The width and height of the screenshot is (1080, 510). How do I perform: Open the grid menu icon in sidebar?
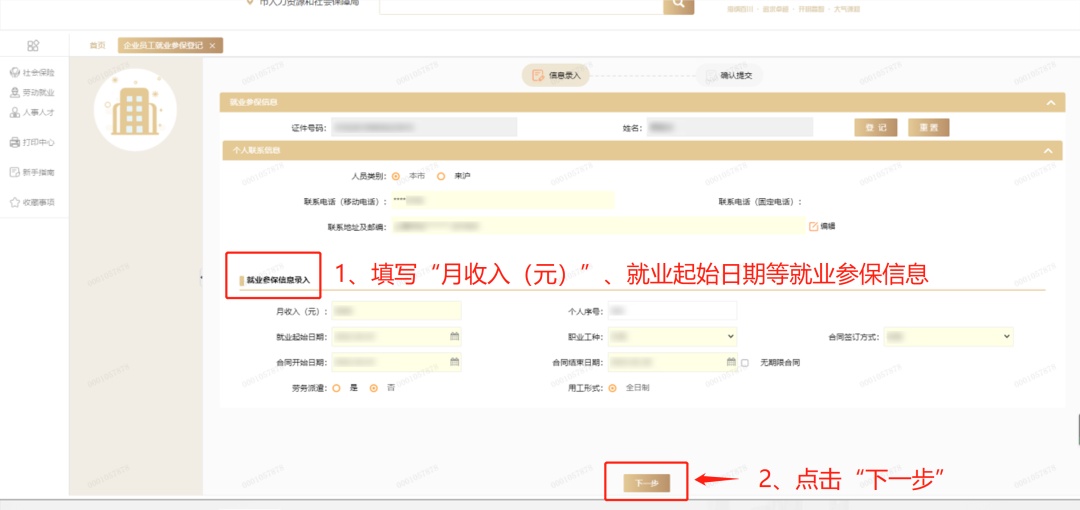point(33,45)
